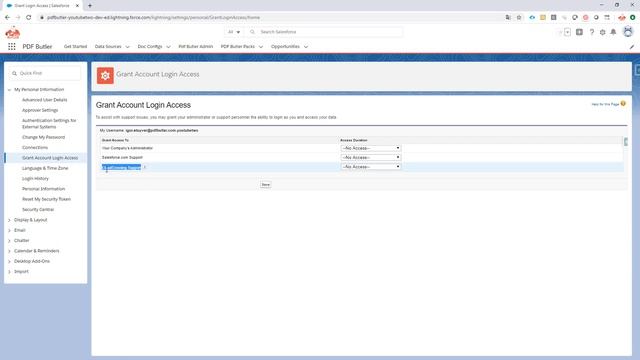Close the Grant Login Access tab
This screenshot has height=360, width=640.
pyautogui.click(x=77, y=6)
